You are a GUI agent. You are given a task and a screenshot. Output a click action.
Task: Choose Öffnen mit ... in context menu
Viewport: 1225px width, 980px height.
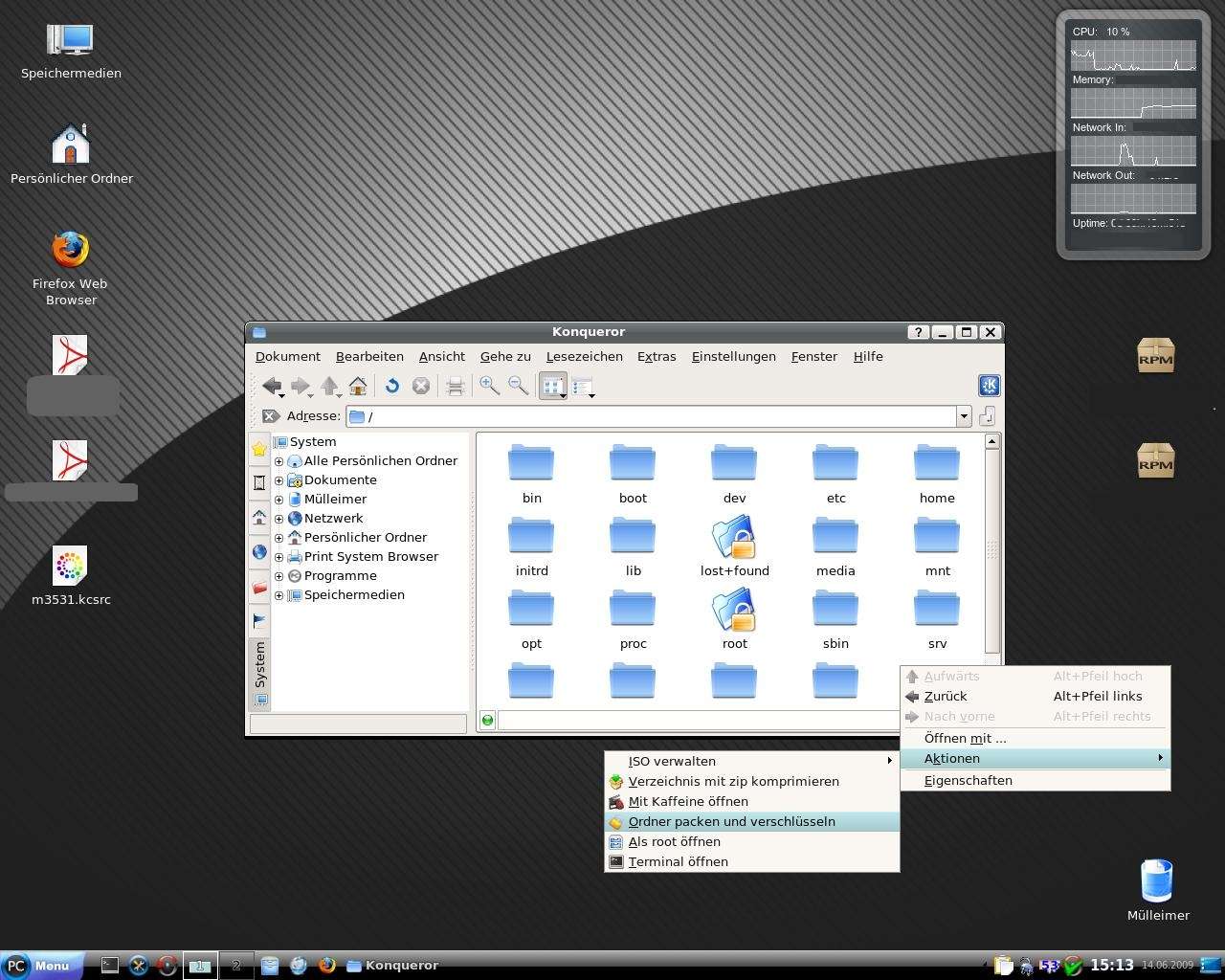coord(1036,739)
